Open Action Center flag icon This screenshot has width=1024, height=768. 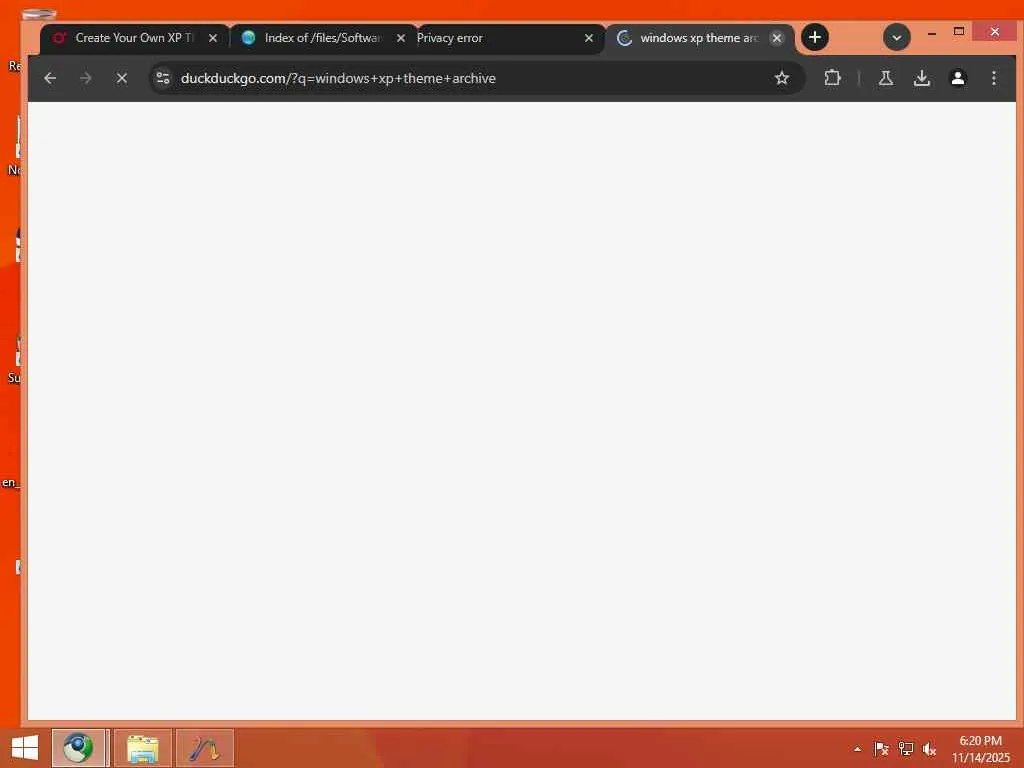pyautogui.click(x=881, y=749)
